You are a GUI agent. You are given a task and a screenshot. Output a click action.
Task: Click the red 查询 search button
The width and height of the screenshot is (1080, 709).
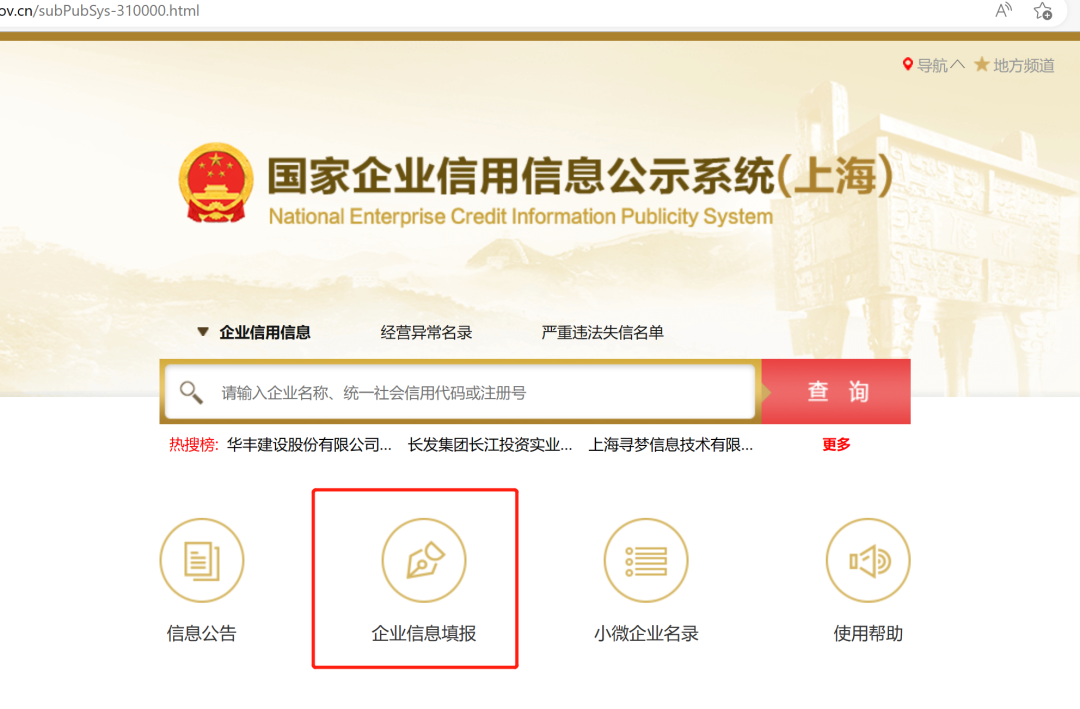tap(836, 391)
